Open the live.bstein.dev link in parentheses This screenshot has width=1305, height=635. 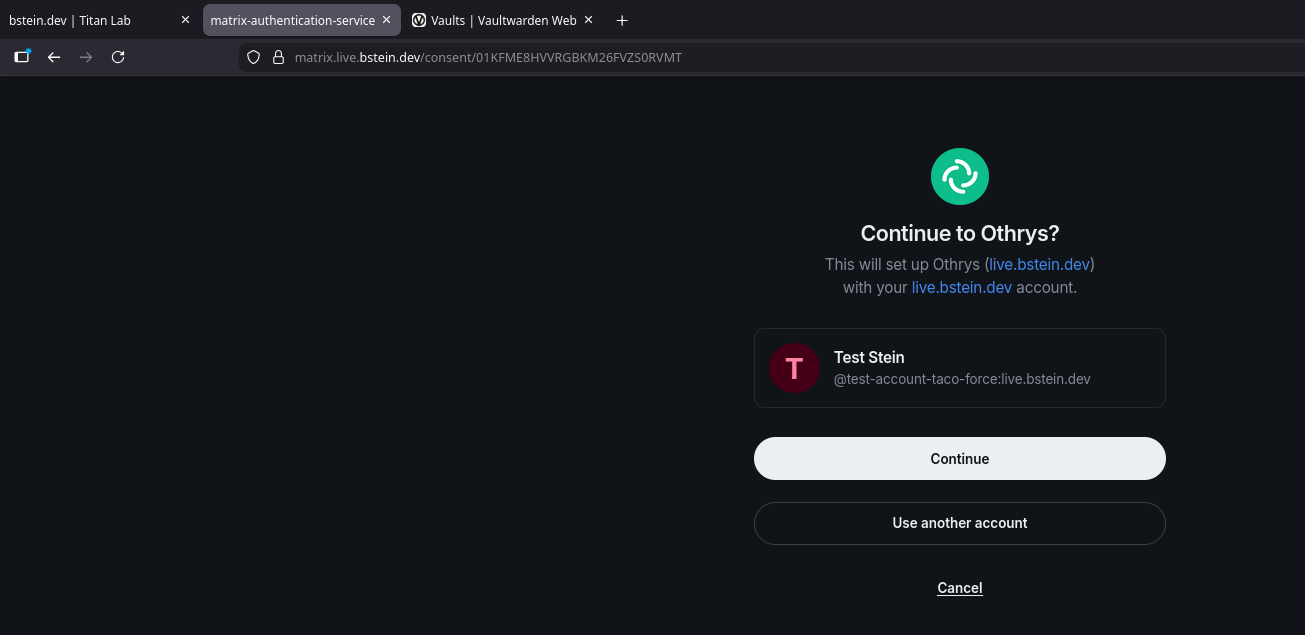pyautogui.click(x=1039, y=264)
